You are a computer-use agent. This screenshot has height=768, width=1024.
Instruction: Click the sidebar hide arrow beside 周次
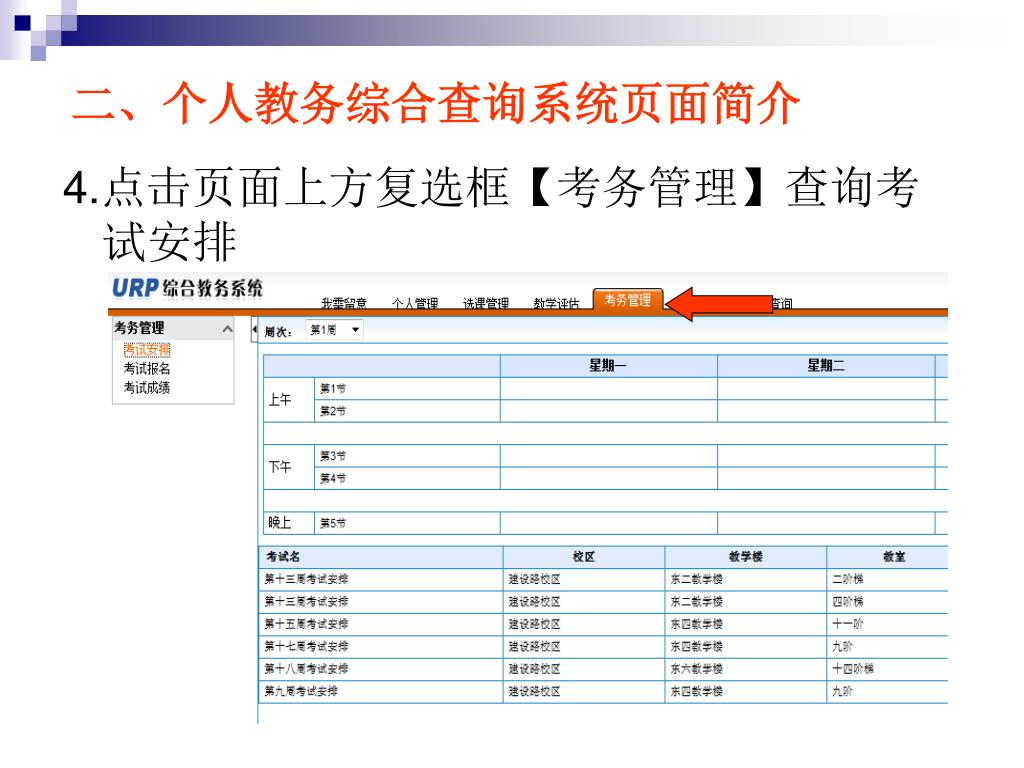coord(254,330)
